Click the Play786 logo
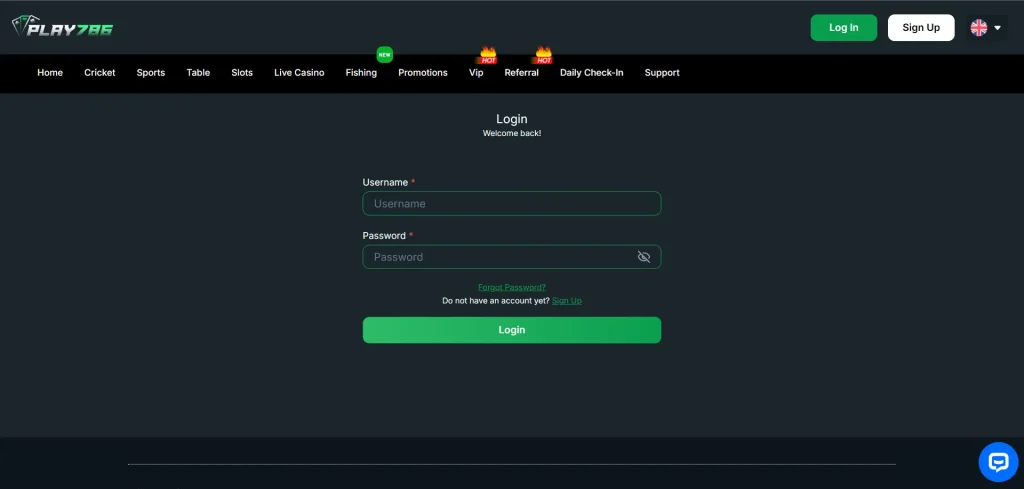This screenshot has width=1024, height=489. tap(62, 27)
